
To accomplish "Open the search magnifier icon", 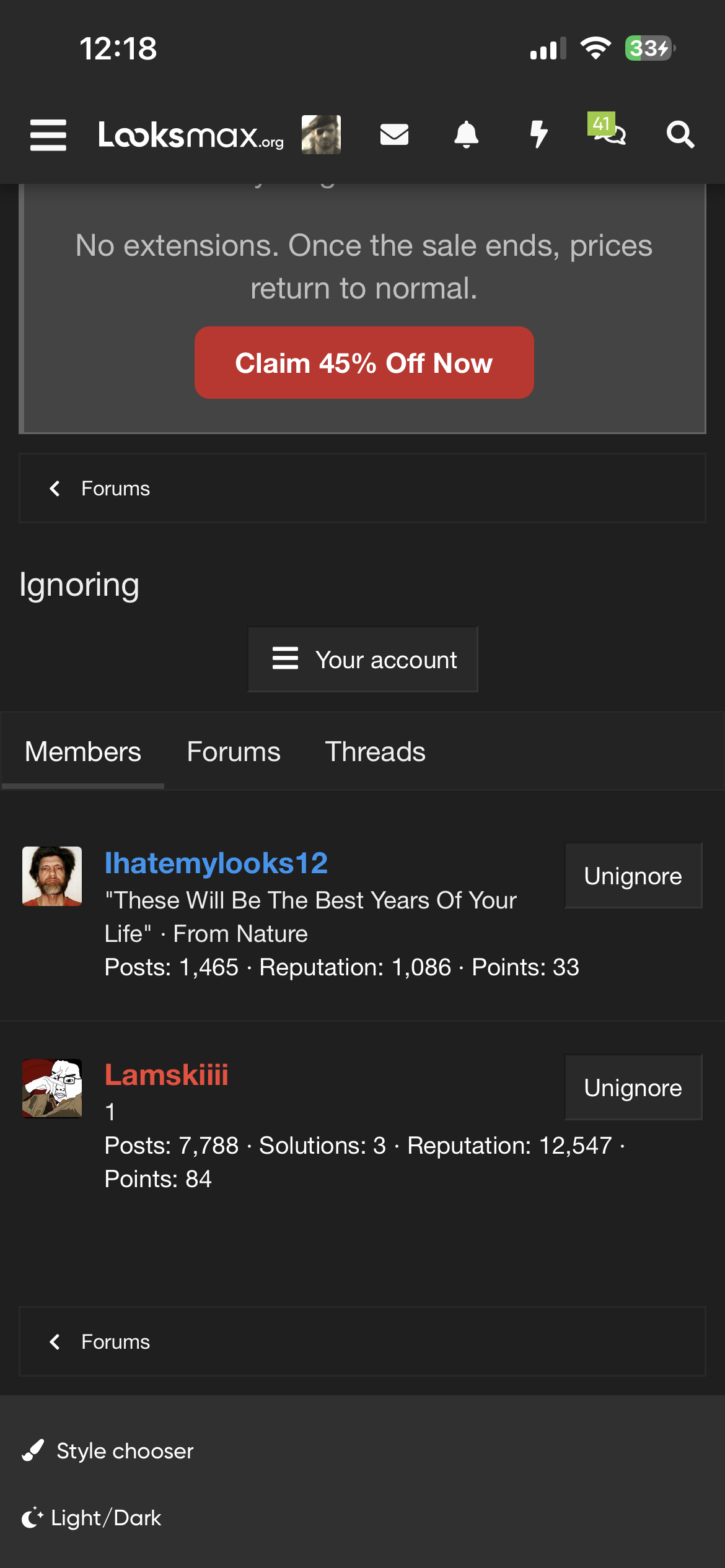I will (x=680, y=134).
